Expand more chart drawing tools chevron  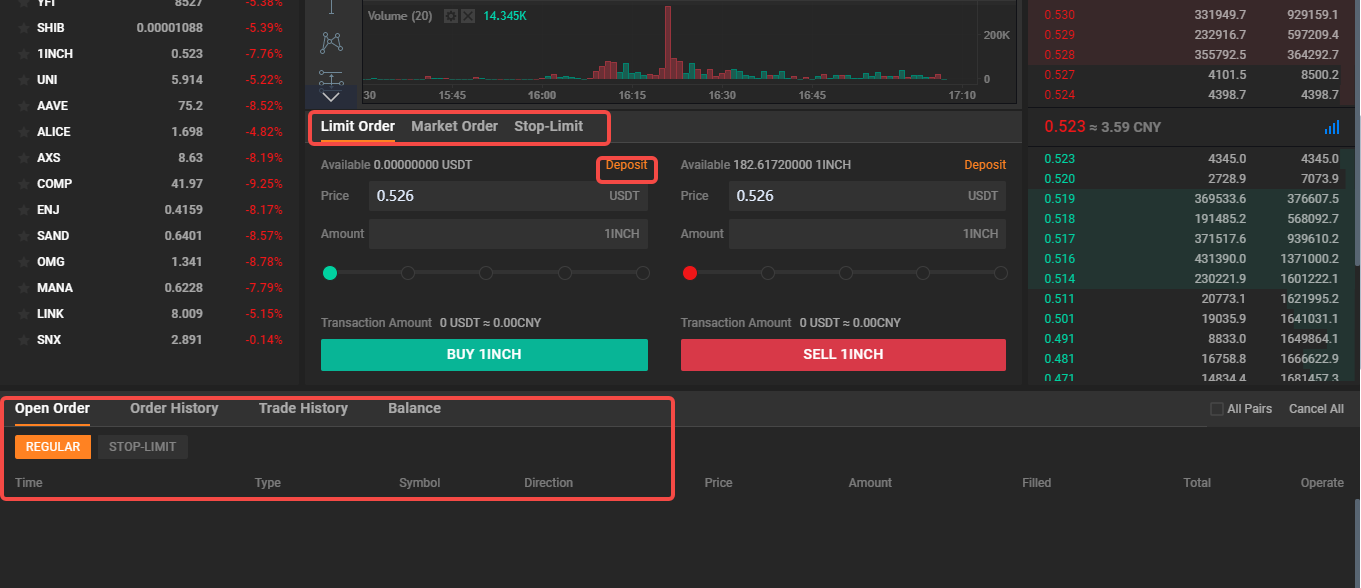331,97
